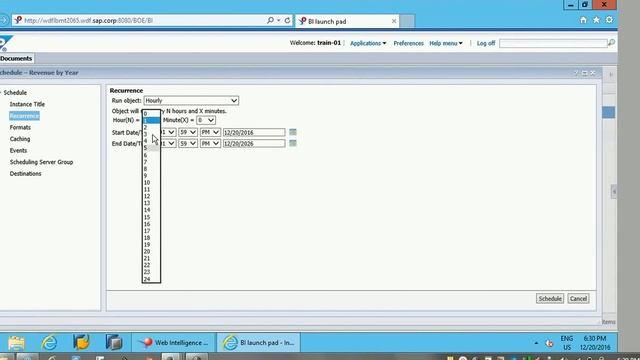Open the Run object Hourly dropdown
This screenshot has height=360, width=640.
(x=191, y=100)
